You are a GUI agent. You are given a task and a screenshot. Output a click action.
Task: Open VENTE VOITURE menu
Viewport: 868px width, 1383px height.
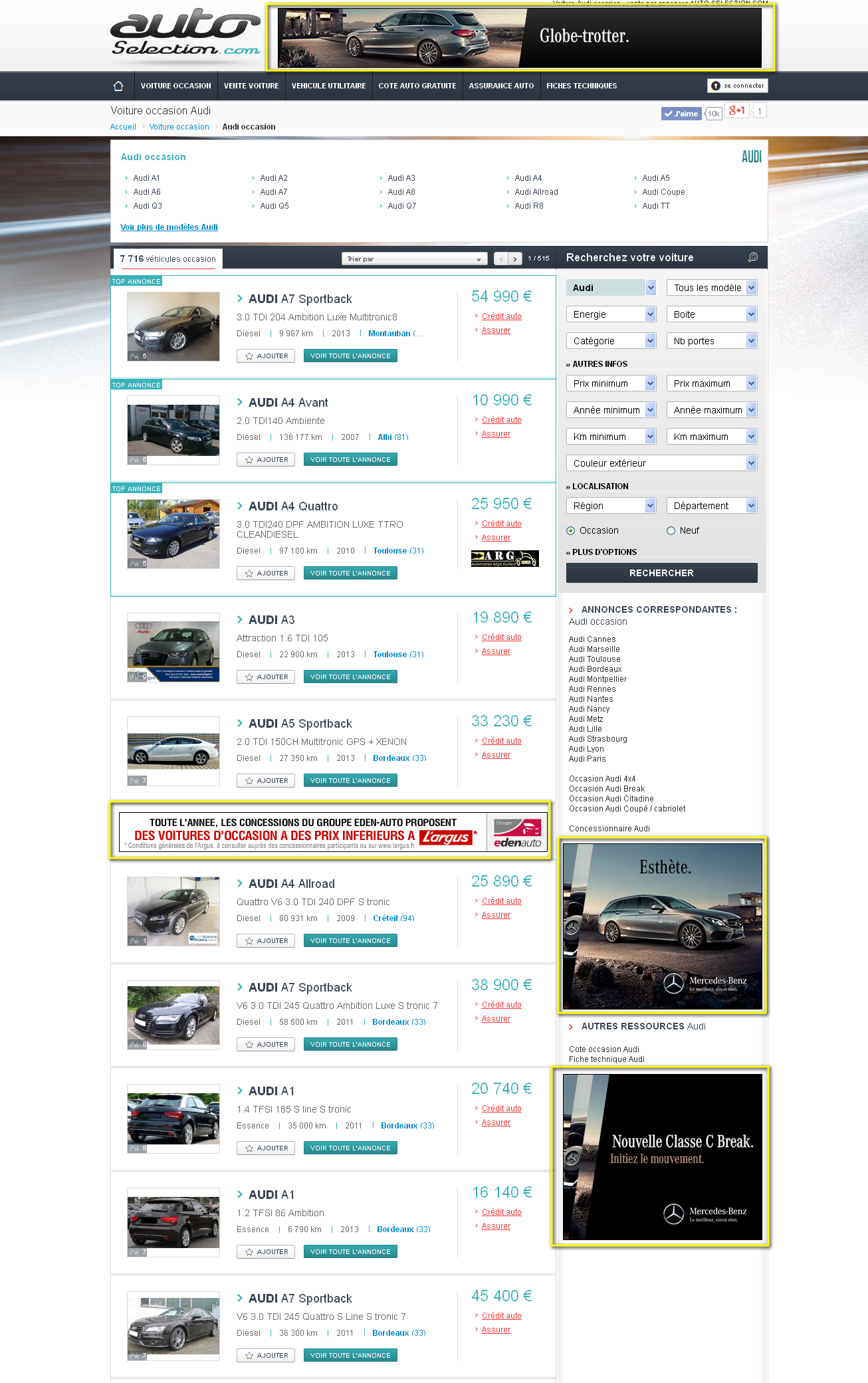tap(251, 86)
